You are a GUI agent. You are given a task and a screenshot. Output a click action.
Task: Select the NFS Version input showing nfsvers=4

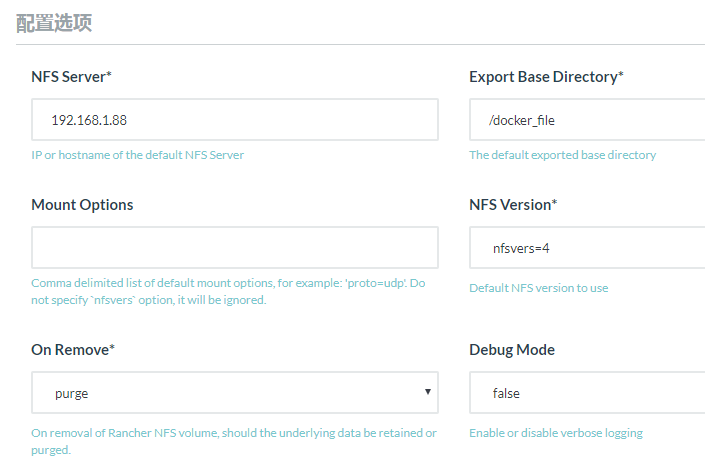pyautogui.click(x=586, y=247)
